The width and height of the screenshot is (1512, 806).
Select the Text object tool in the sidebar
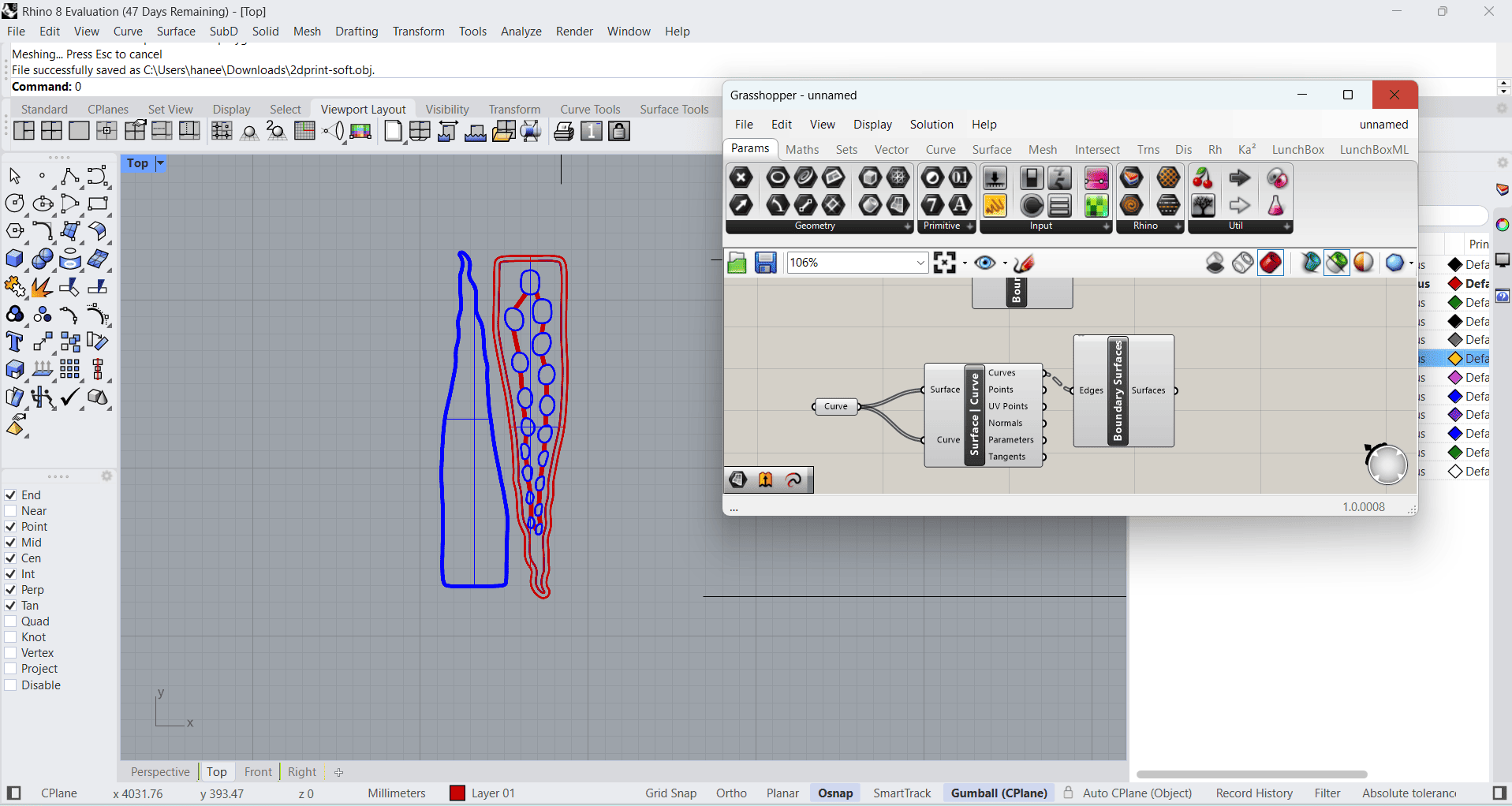click(x=14, y=342)
